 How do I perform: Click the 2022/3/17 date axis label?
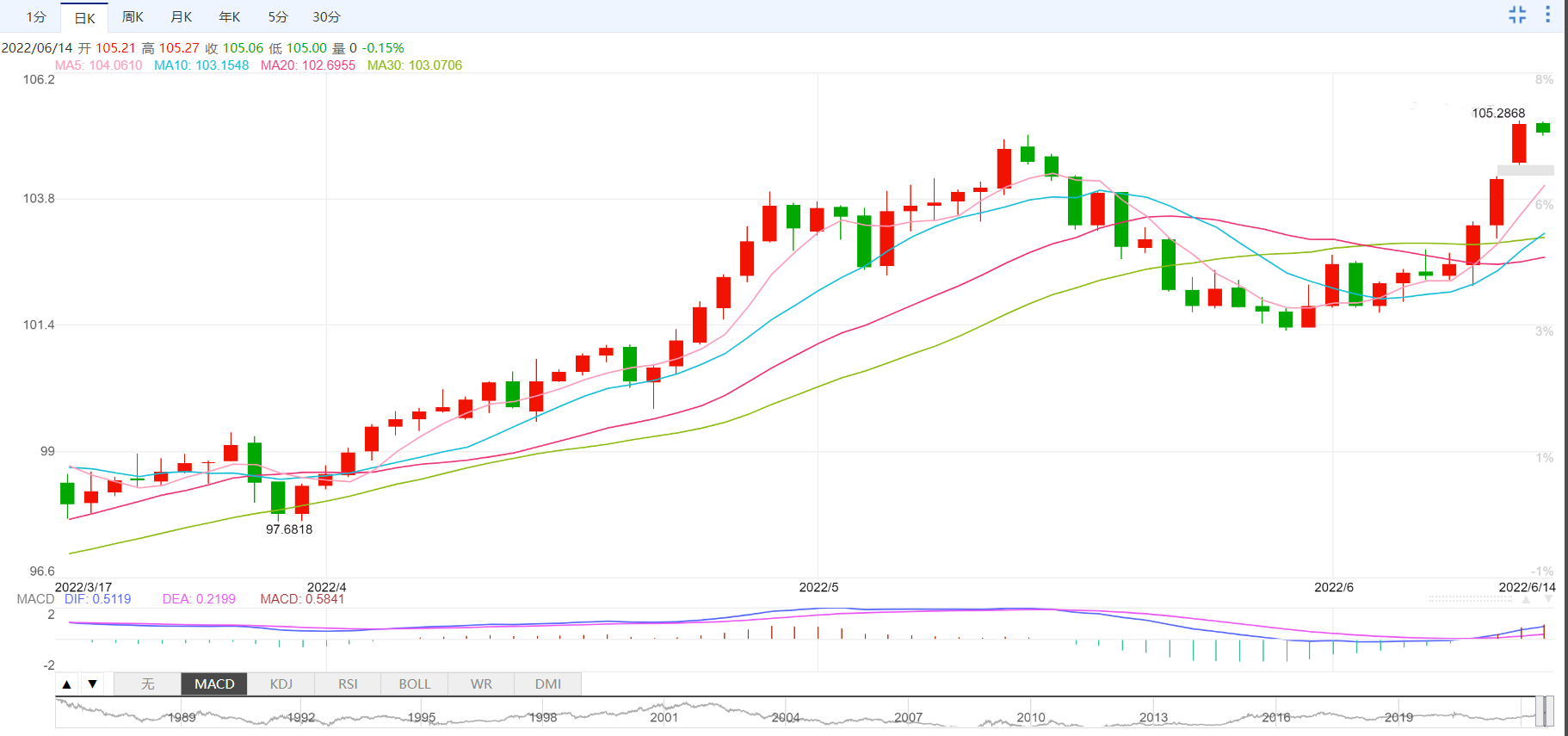pos(83,587)
